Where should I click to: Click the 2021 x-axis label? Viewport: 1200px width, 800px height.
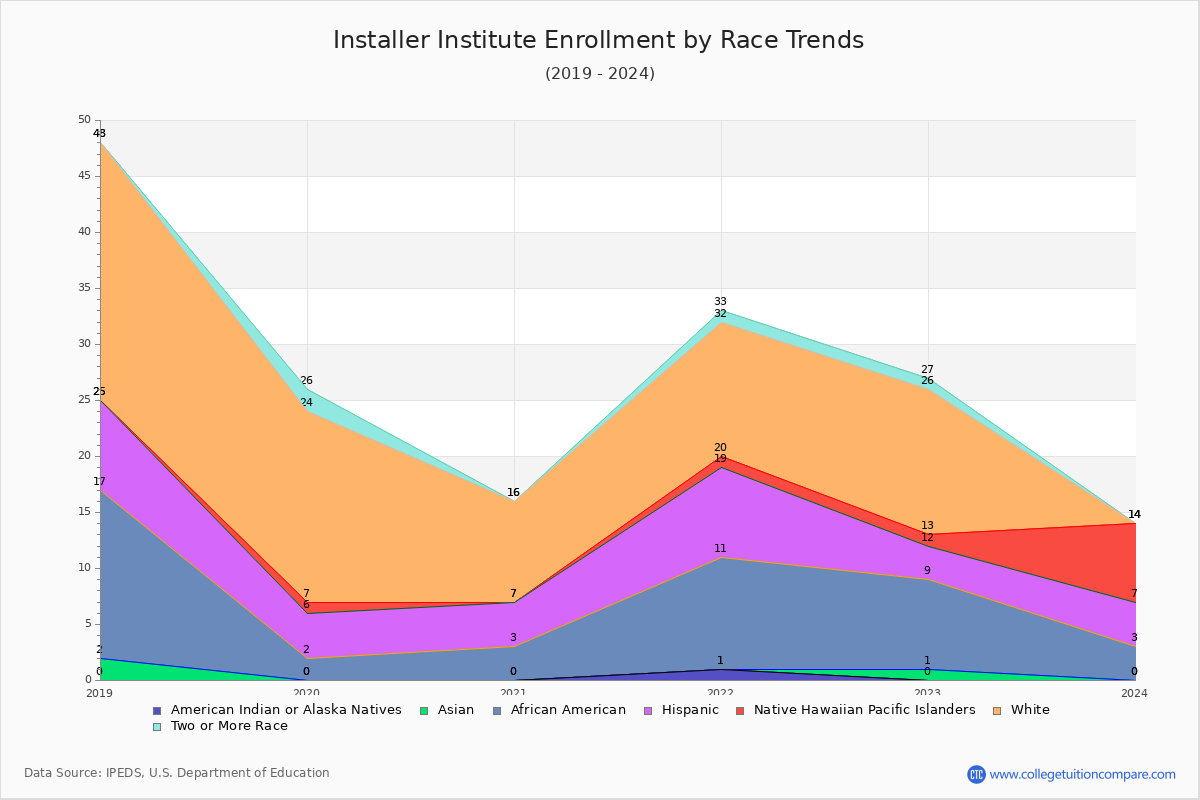(x=514, y=692)
